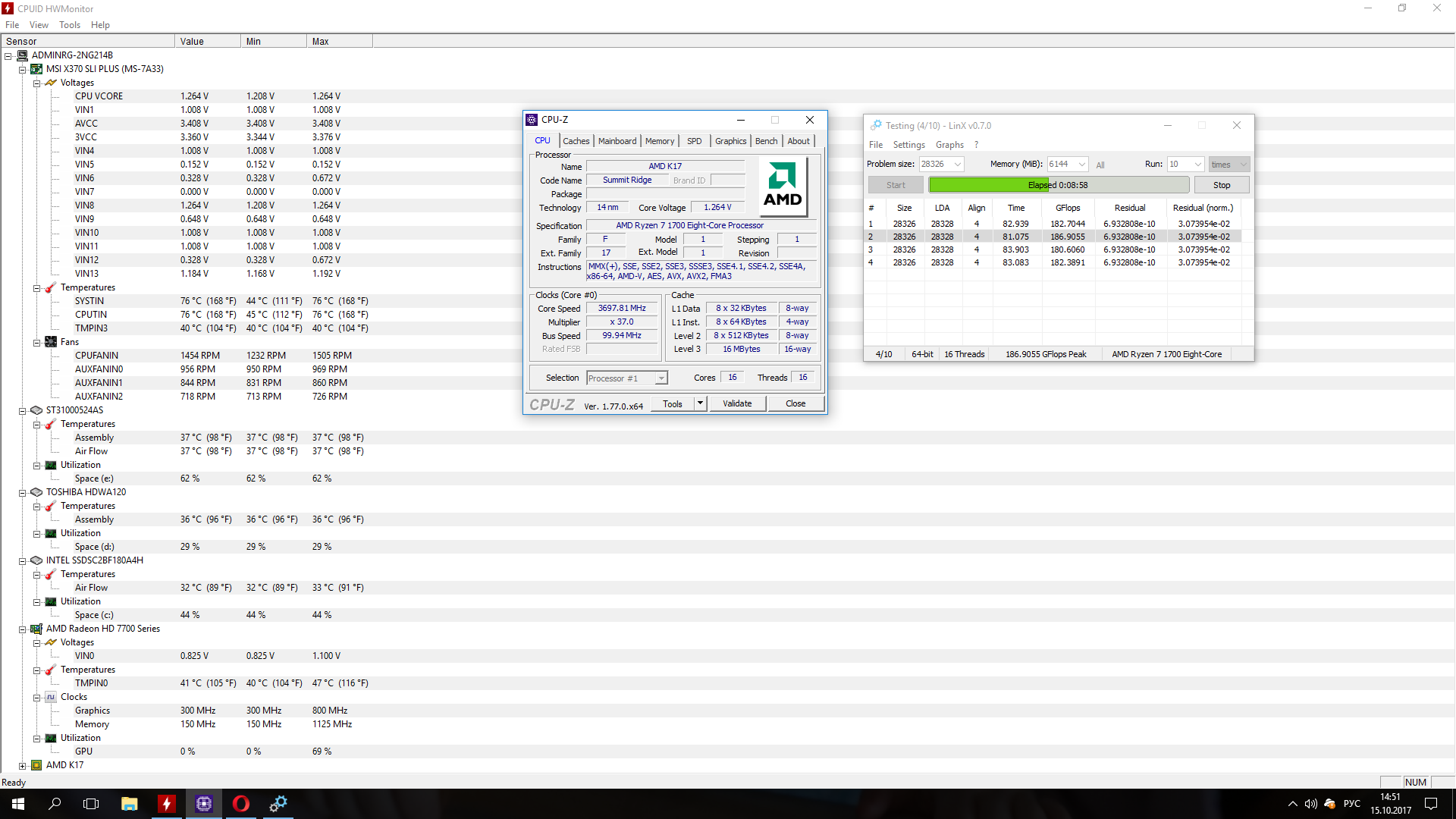The height and width of the screenshot is (819, 1456).
Task: Click the Validate button in CPU-Z
Action: coord(736,403)
